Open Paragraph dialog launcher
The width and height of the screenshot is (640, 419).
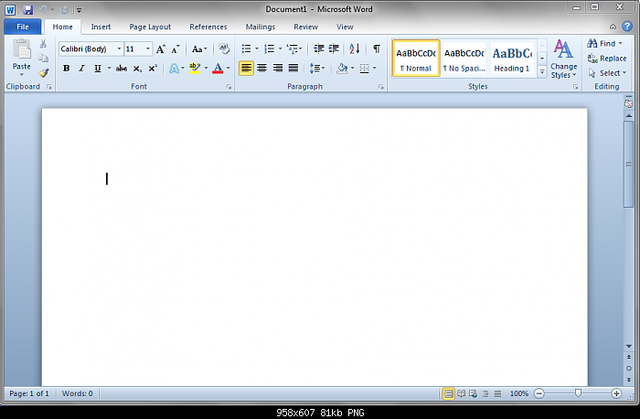pyautogui.click(x=381, y=87)
